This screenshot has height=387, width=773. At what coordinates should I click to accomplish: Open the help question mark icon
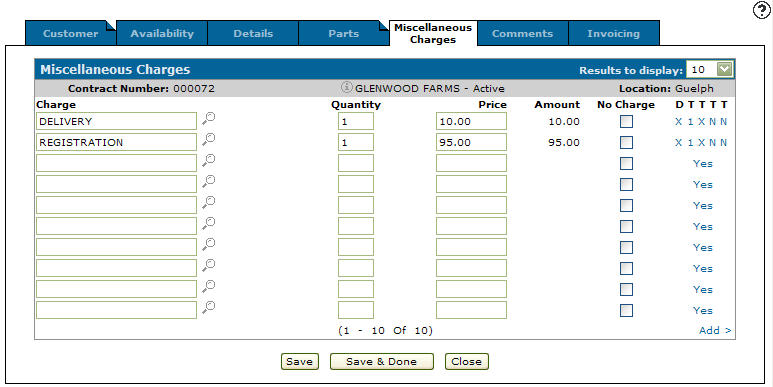(762, 10)
